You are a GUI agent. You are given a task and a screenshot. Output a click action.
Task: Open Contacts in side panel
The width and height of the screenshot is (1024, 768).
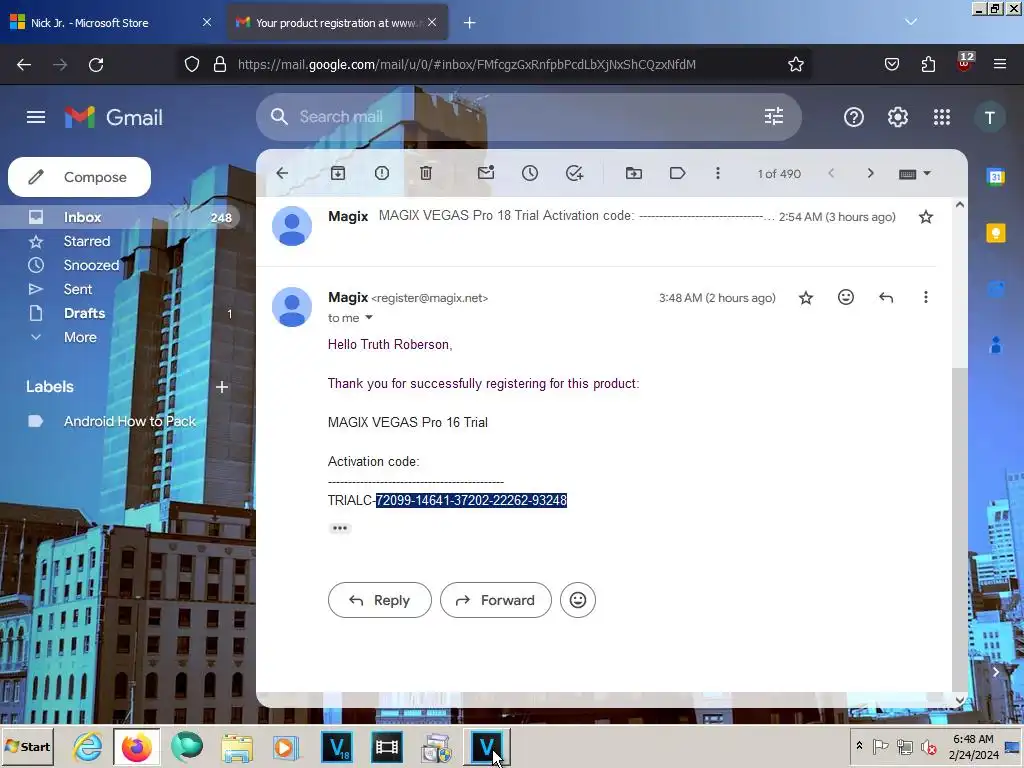coord(996,345)
